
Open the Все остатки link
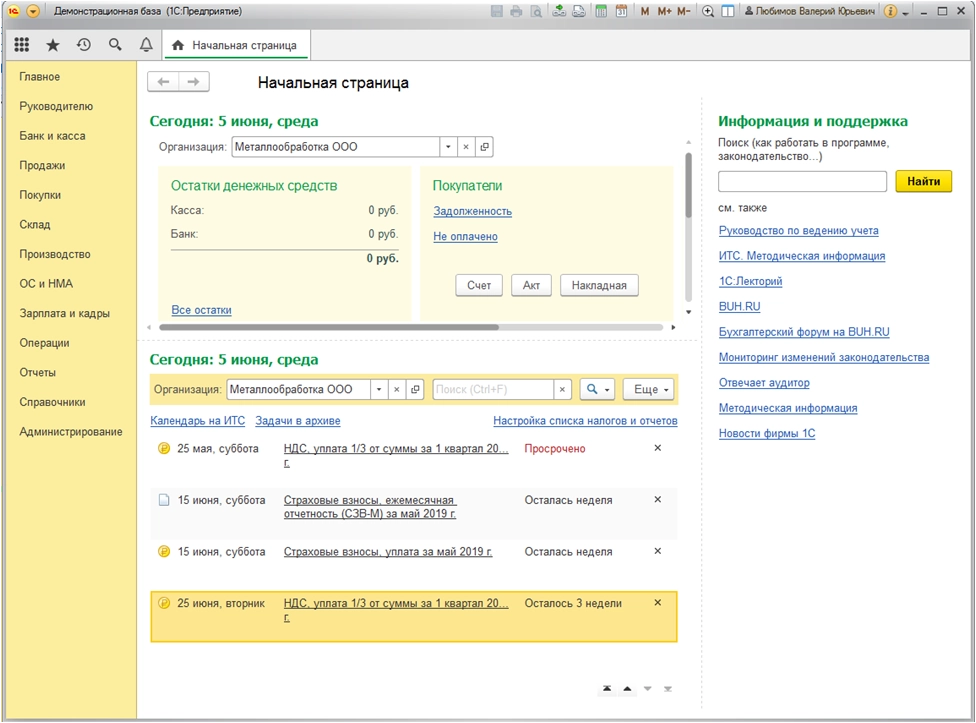pyautogui.click(x=201, y=310)
